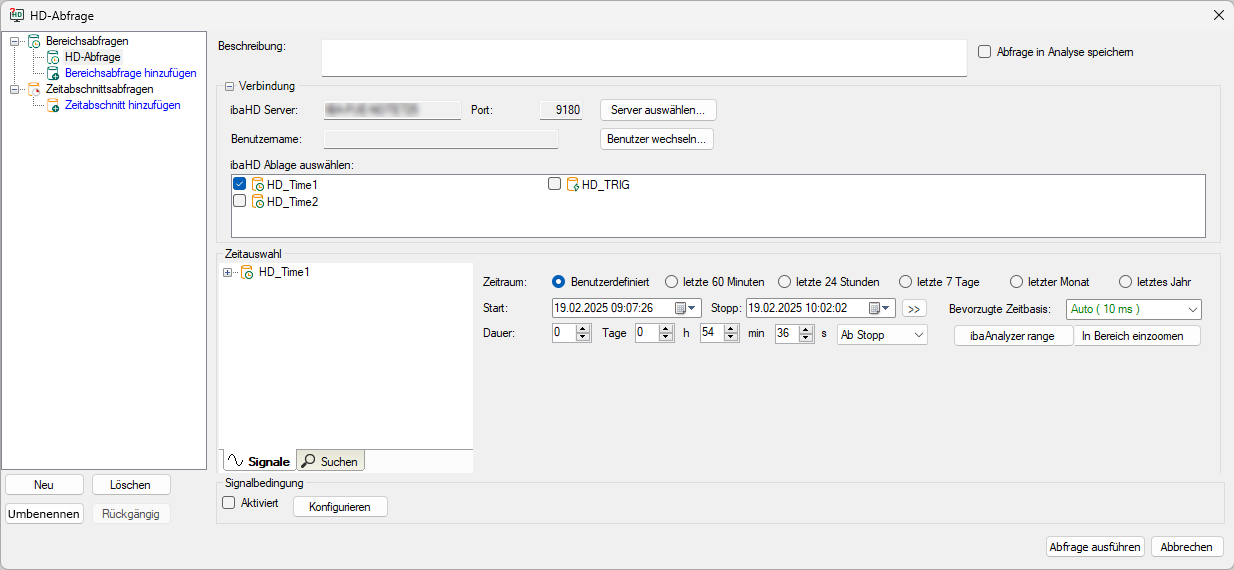Click the HD_Time2 store icon
This screenshot has height=570, width=1234.
coord(257,202)
